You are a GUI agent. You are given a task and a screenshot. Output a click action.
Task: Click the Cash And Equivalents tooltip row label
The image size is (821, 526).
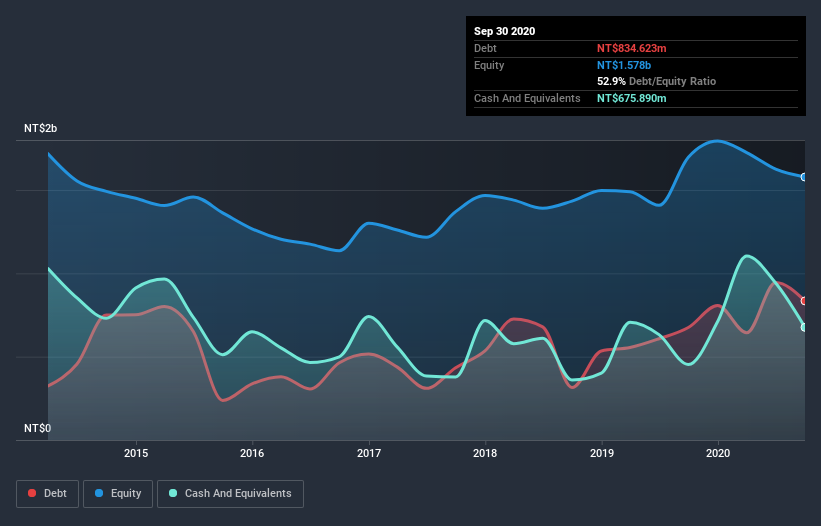coord(527,98)
